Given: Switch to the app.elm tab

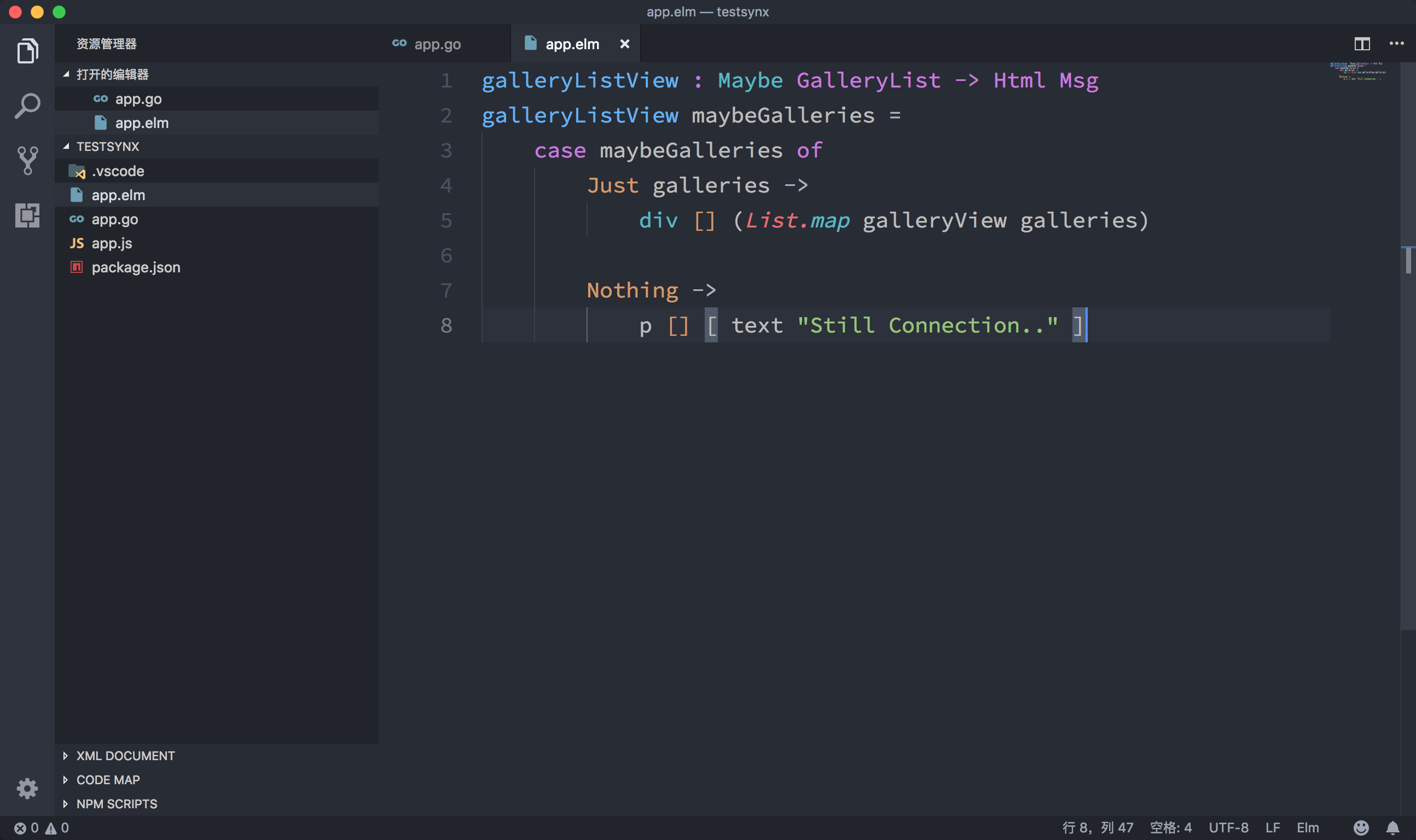Looking at the screenshot, I should [572, 44].
